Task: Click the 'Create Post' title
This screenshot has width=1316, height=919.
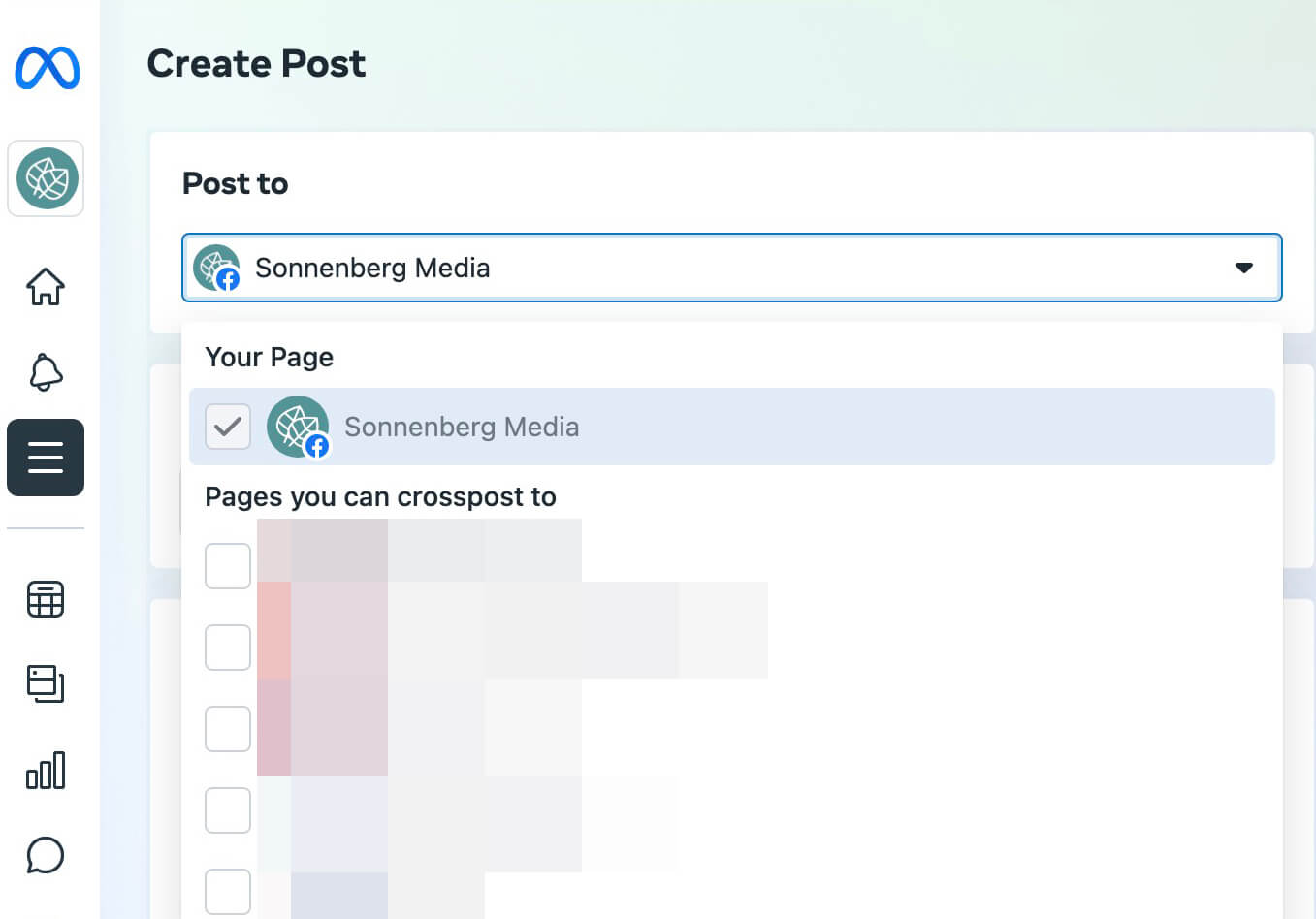Action: (256, 64)
